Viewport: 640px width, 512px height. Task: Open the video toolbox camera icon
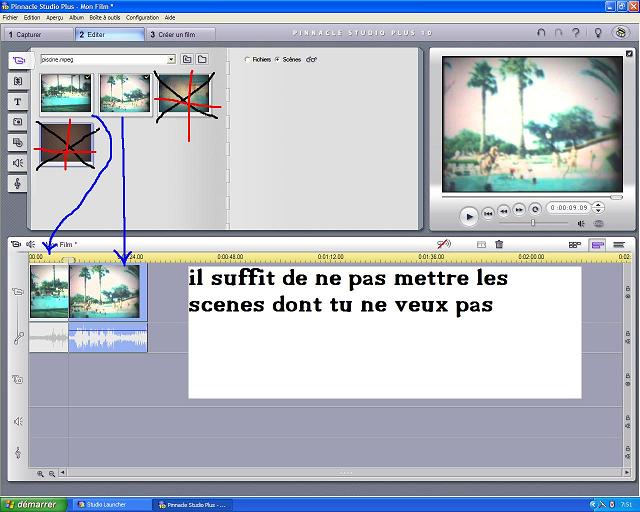coord(16,244)
